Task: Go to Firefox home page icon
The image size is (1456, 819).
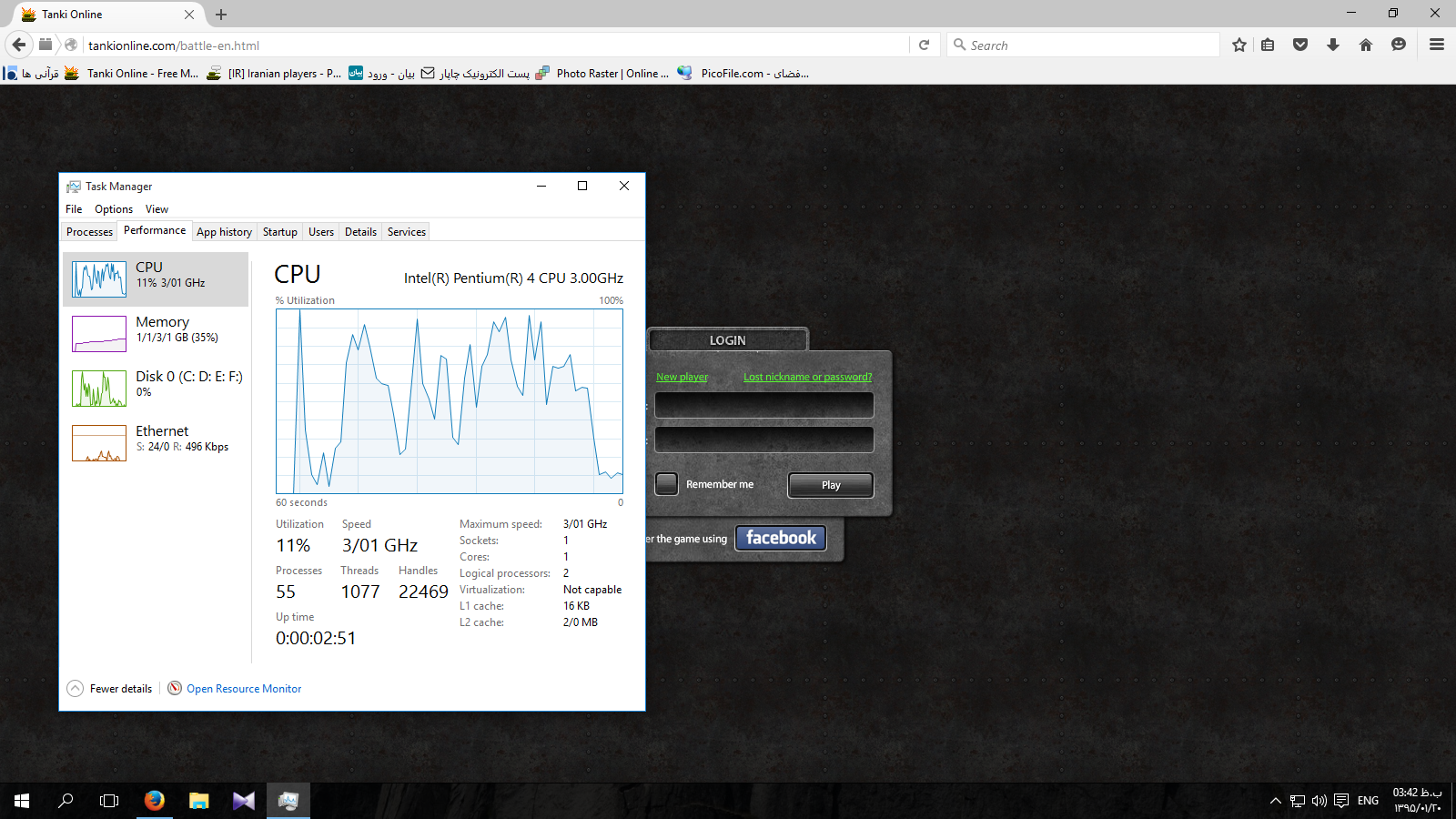Action: pos(1366,45)
